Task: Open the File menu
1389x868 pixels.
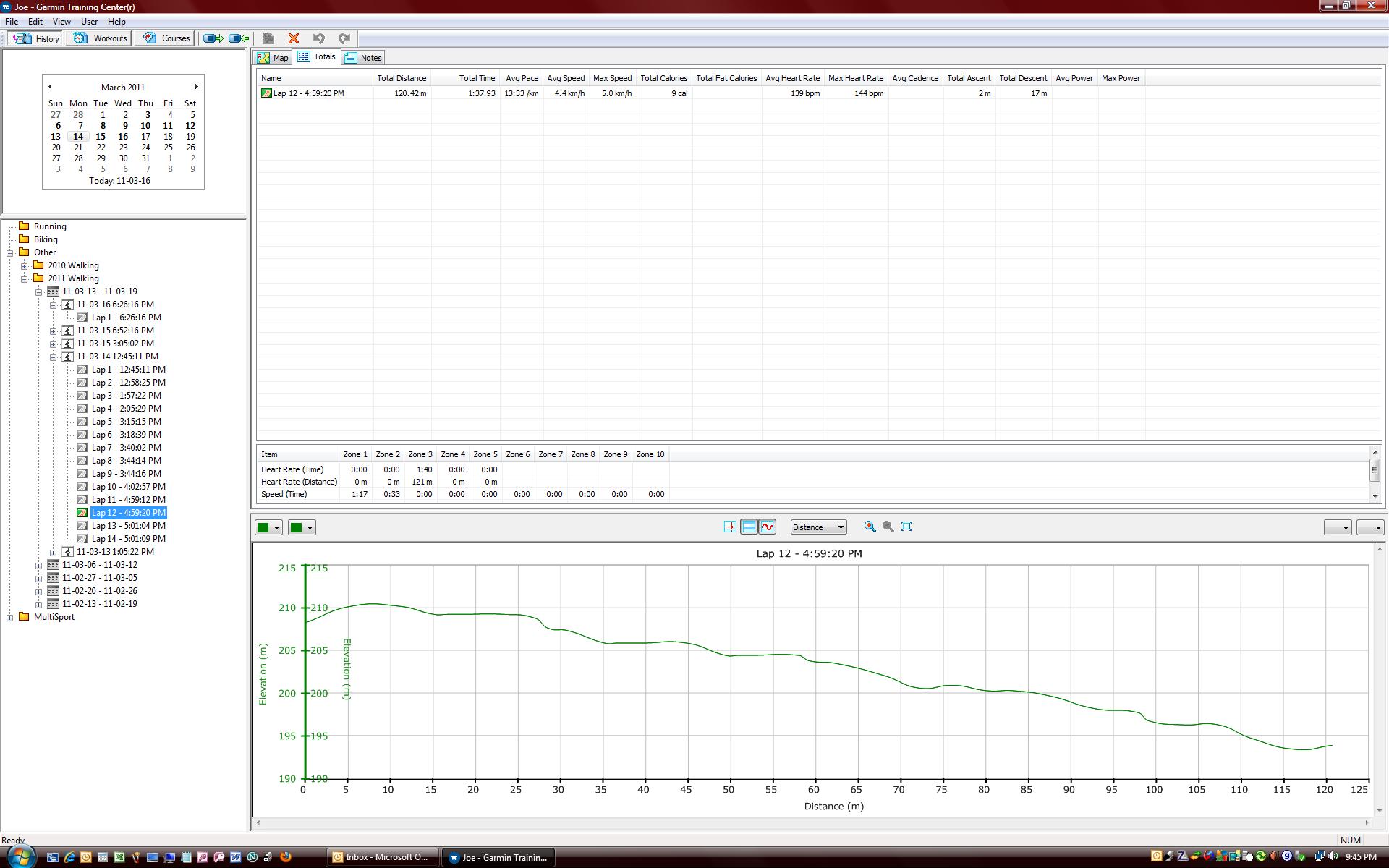Action: pos(12,22)
